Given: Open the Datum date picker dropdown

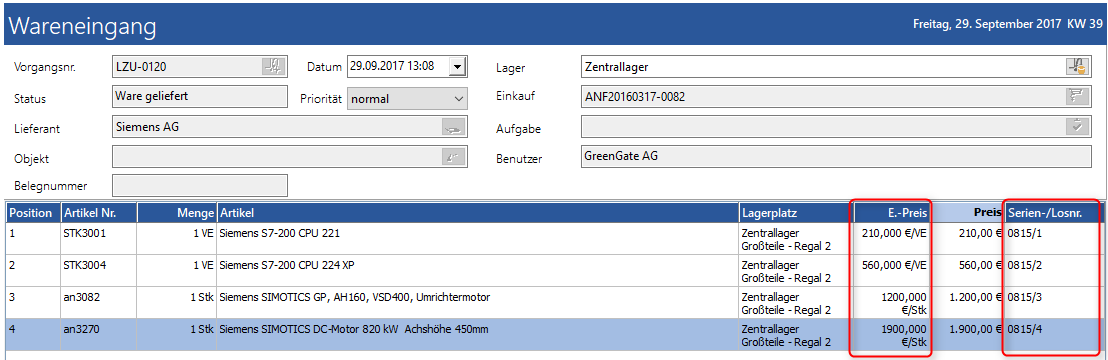Looking at the screenshot, I should (458, 67).
